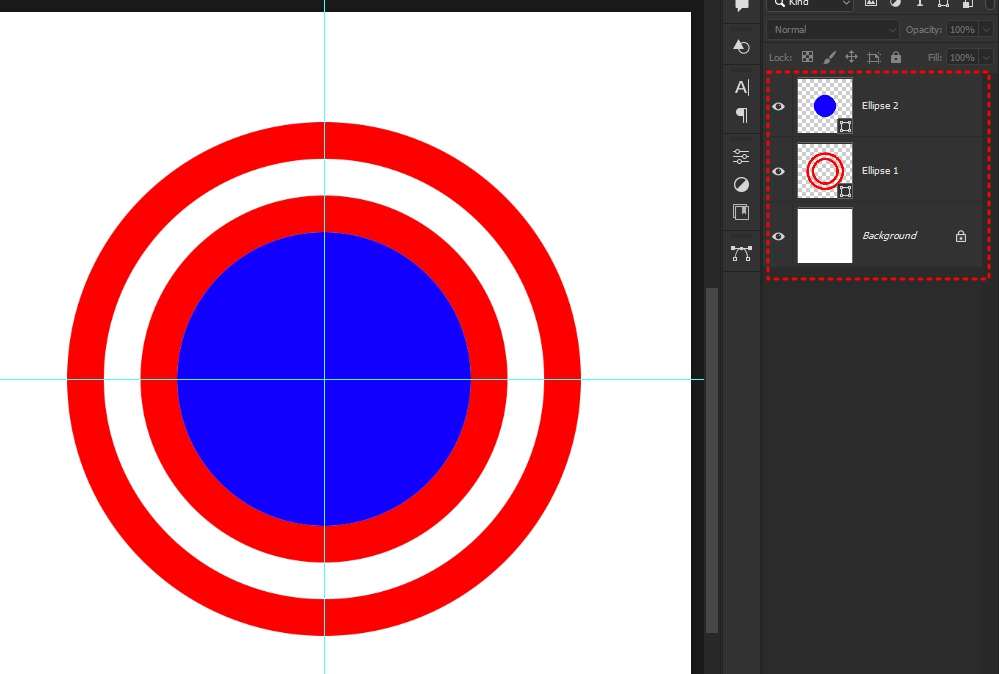Click the lock all padlock icon
The image size is (999, 674).
pos(896,57)
